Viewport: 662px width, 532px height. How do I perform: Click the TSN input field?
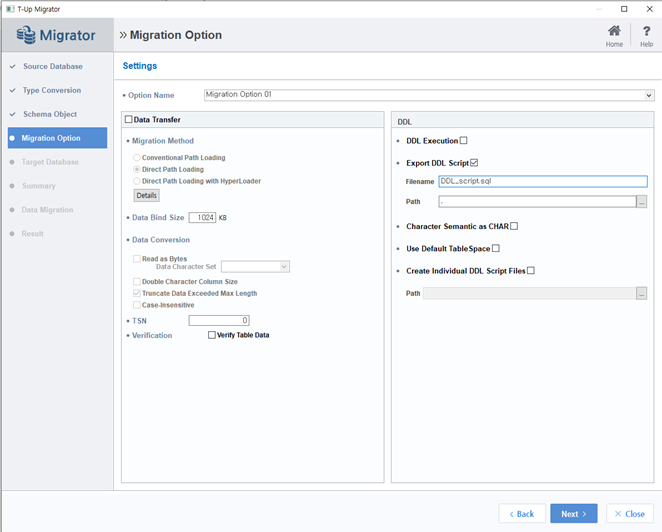[219, 320]
